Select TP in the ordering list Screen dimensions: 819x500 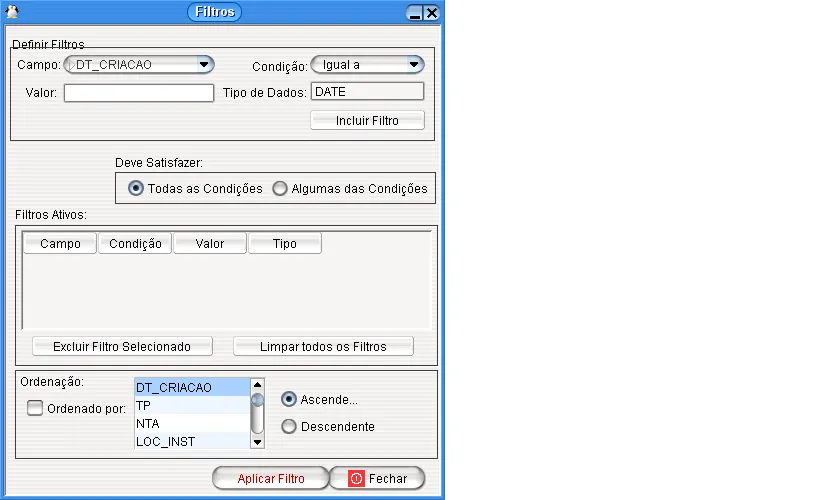tap(192, 405)
